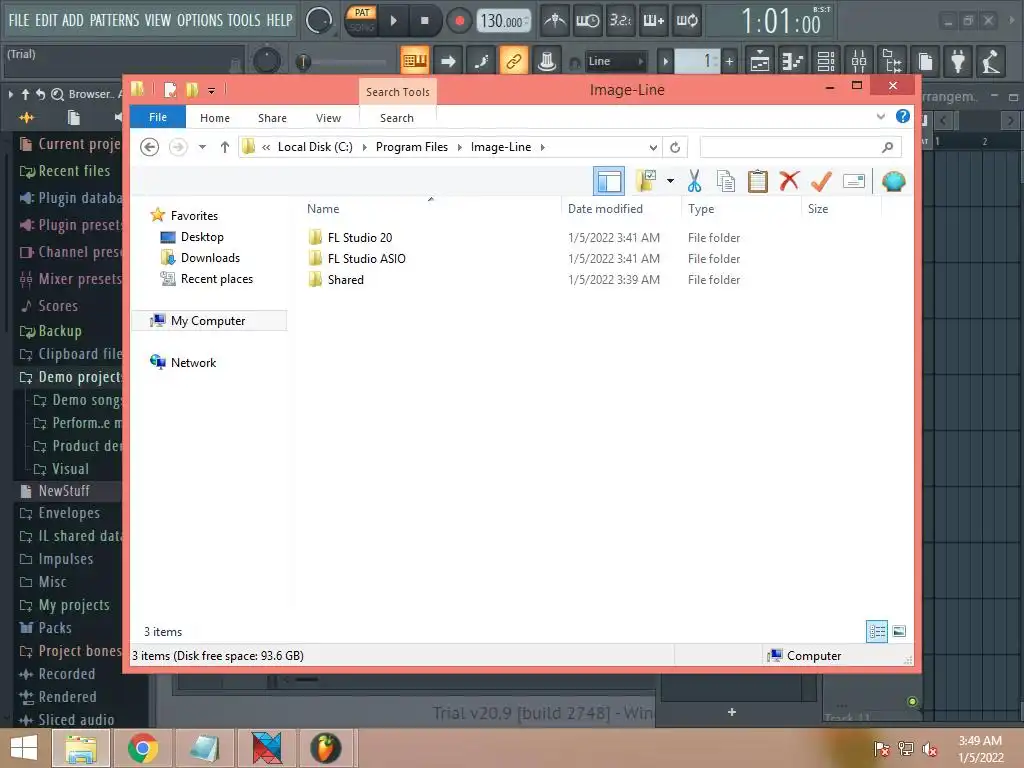Click the Windows Start button
The image size is (1024, 768).
24,748
